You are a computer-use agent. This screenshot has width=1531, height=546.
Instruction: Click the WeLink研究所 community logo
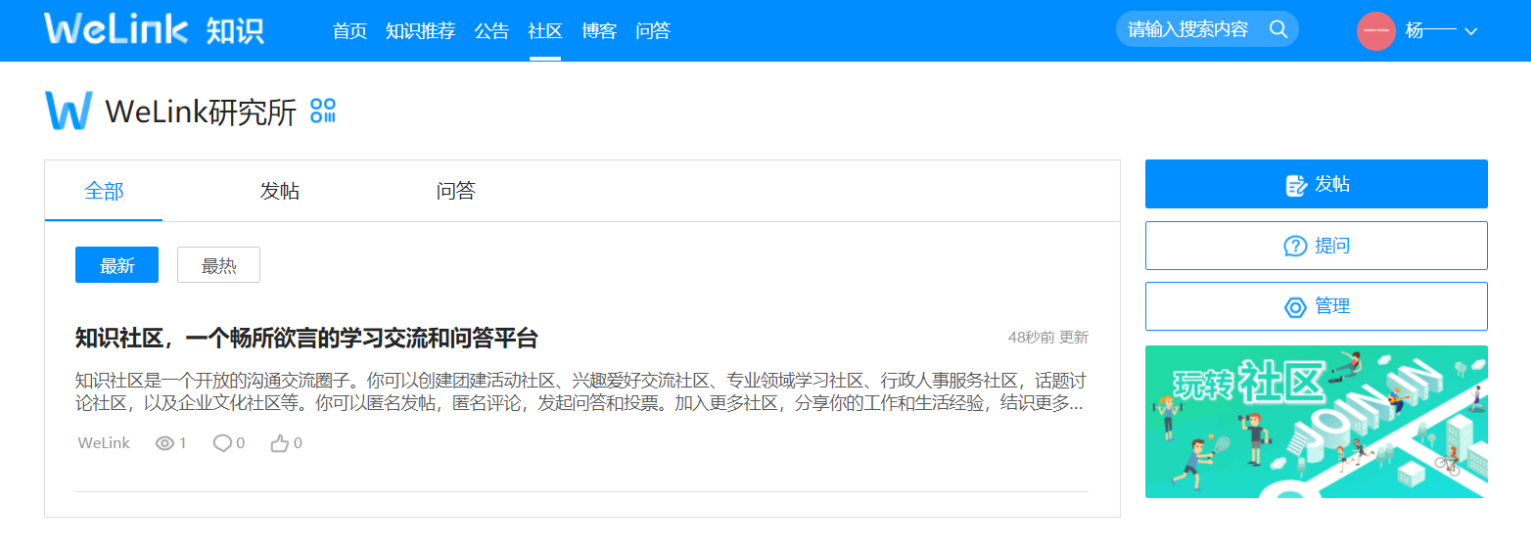coord(68,111)
